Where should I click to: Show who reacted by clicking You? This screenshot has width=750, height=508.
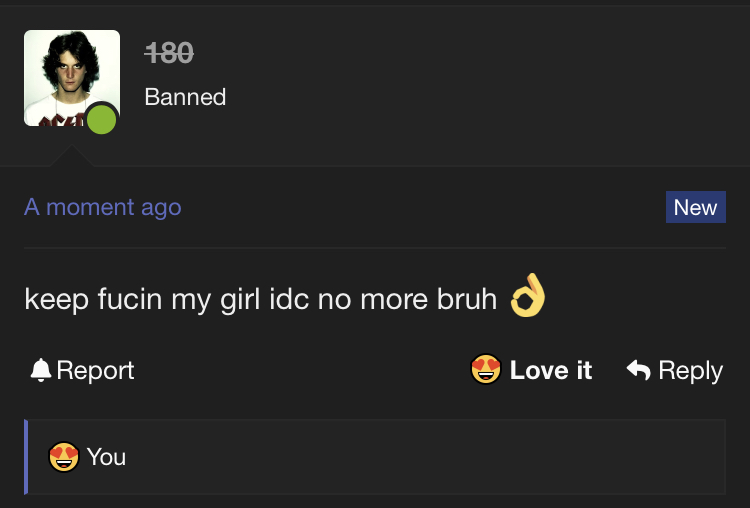pos(106,457)
